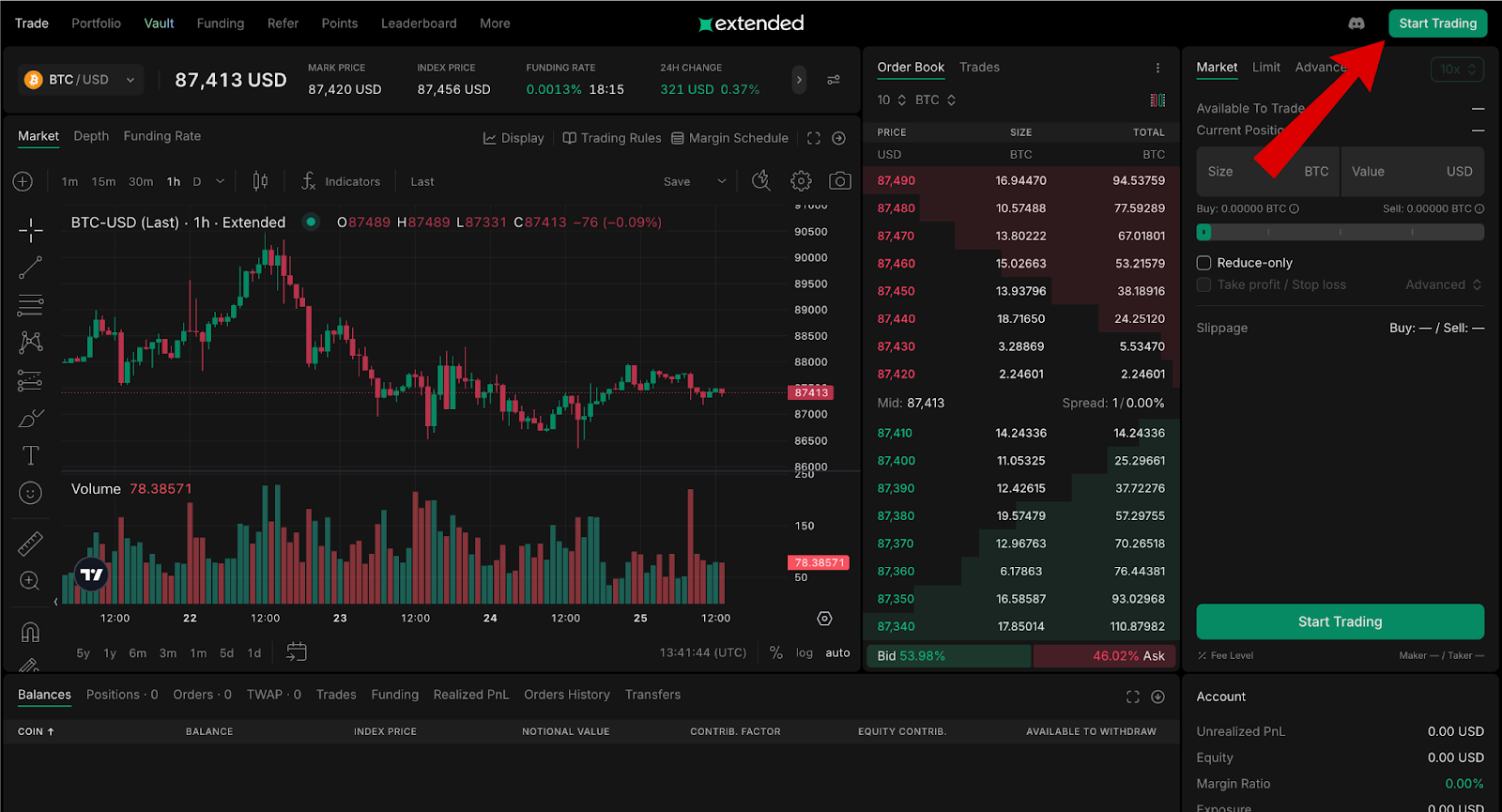Toggle the magnet mode tool
The image size is (1502, 812).
tap(30, 632)
